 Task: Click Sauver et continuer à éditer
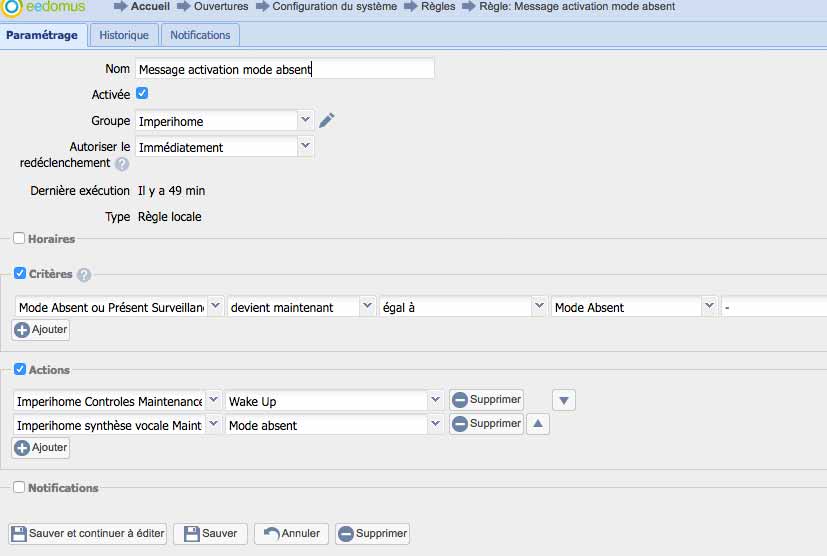pos(88,534)
